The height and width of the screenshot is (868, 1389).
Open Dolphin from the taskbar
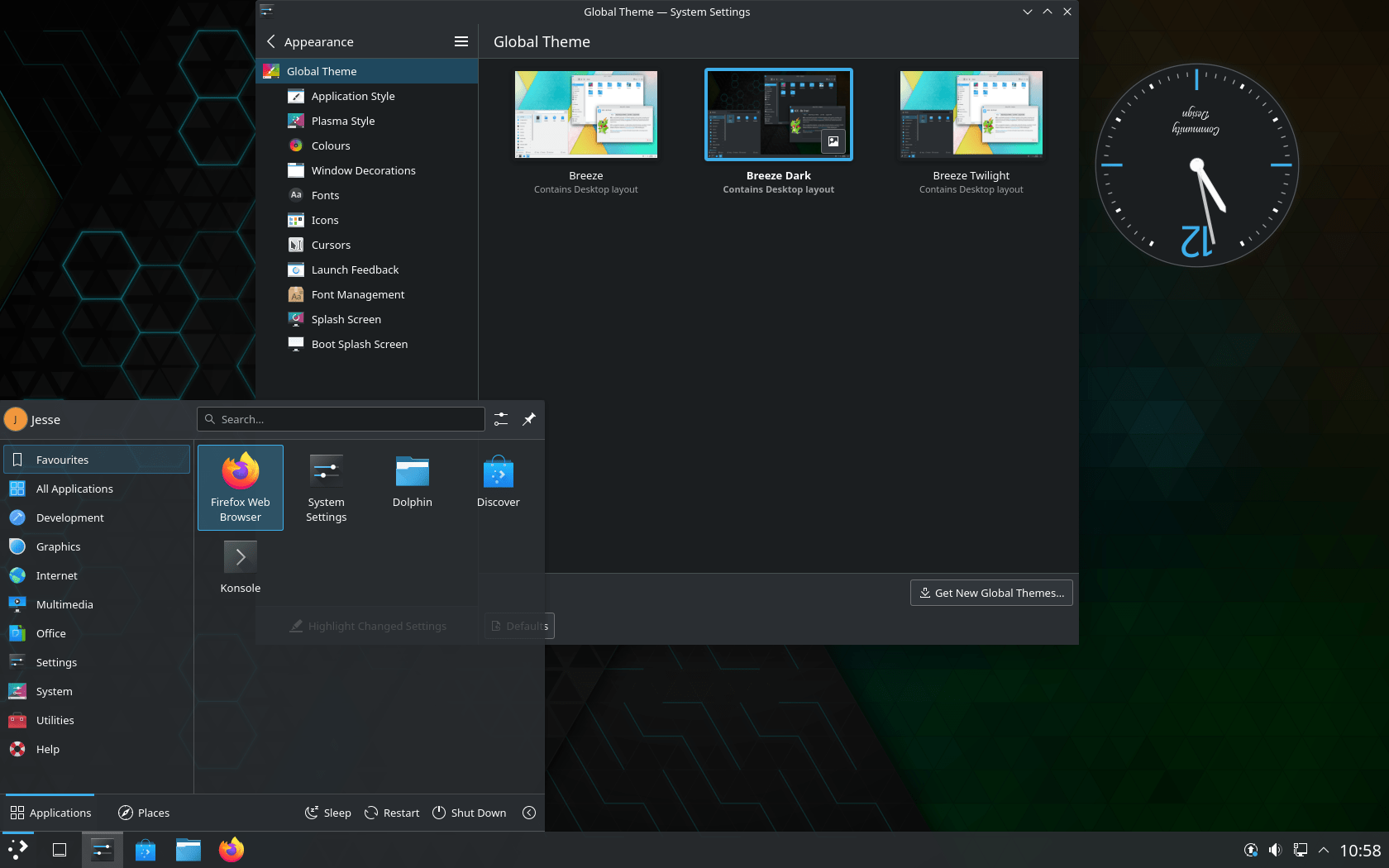click(189, 850)
